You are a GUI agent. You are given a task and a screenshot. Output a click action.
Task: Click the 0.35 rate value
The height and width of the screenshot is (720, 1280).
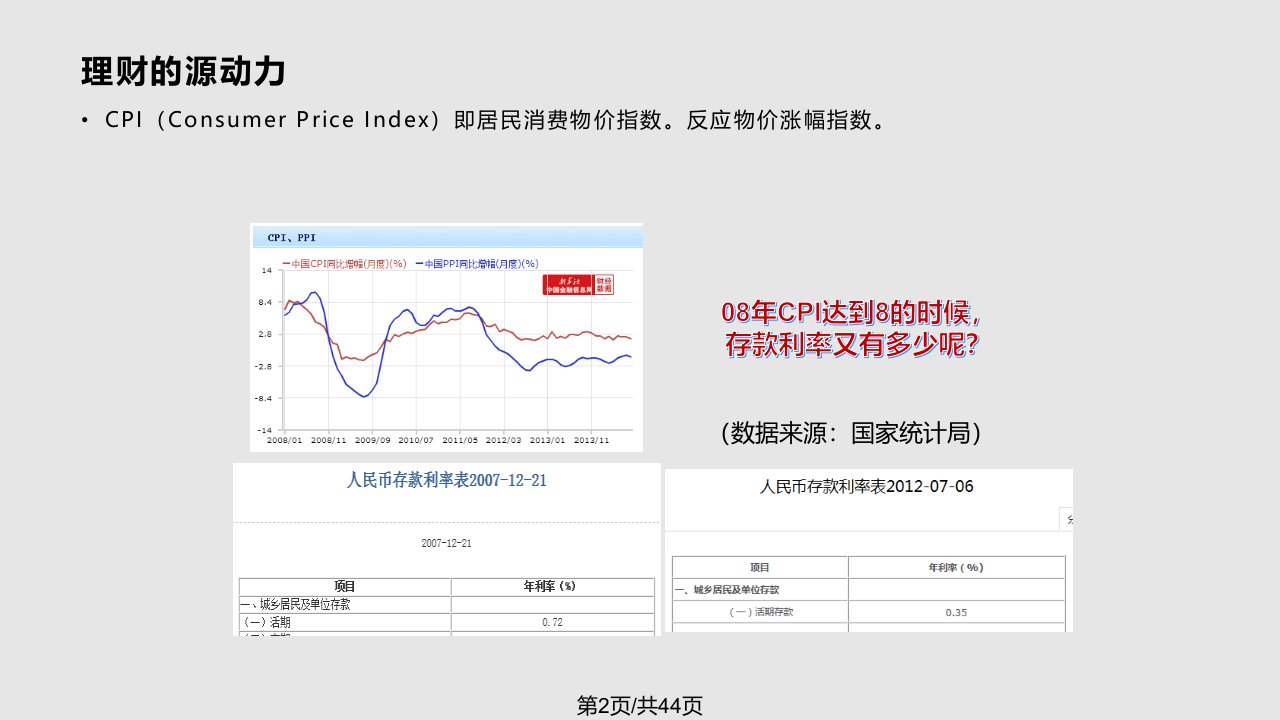coord(956,612)
